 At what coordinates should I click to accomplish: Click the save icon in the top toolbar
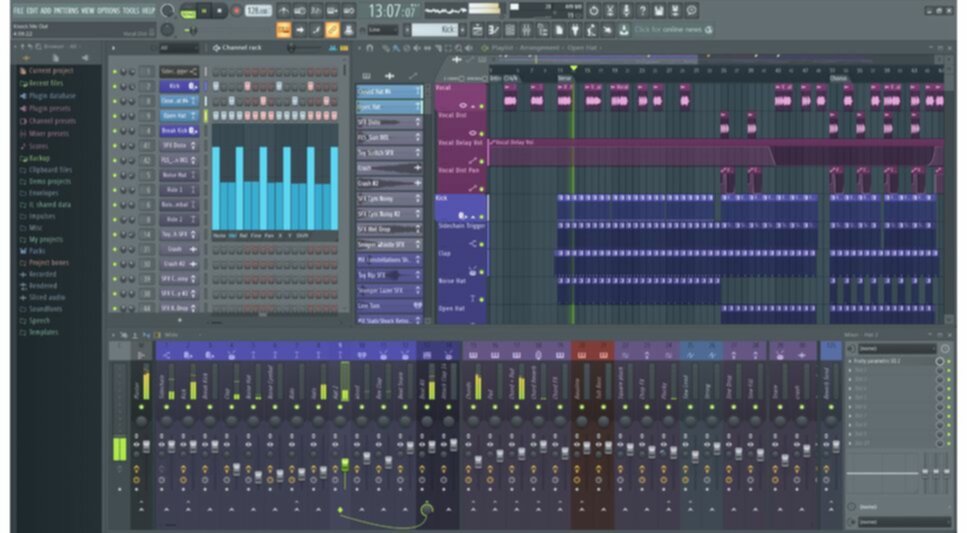[659, 11]
